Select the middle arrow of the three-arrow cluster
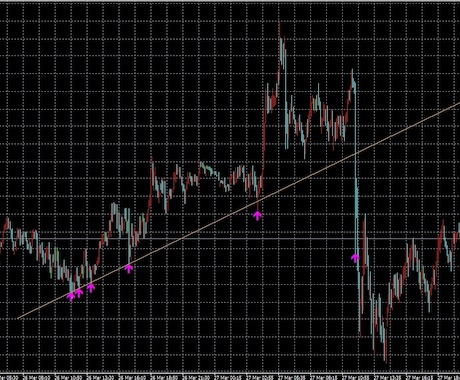This screenshot has width=460, height=380. [79, 293]
